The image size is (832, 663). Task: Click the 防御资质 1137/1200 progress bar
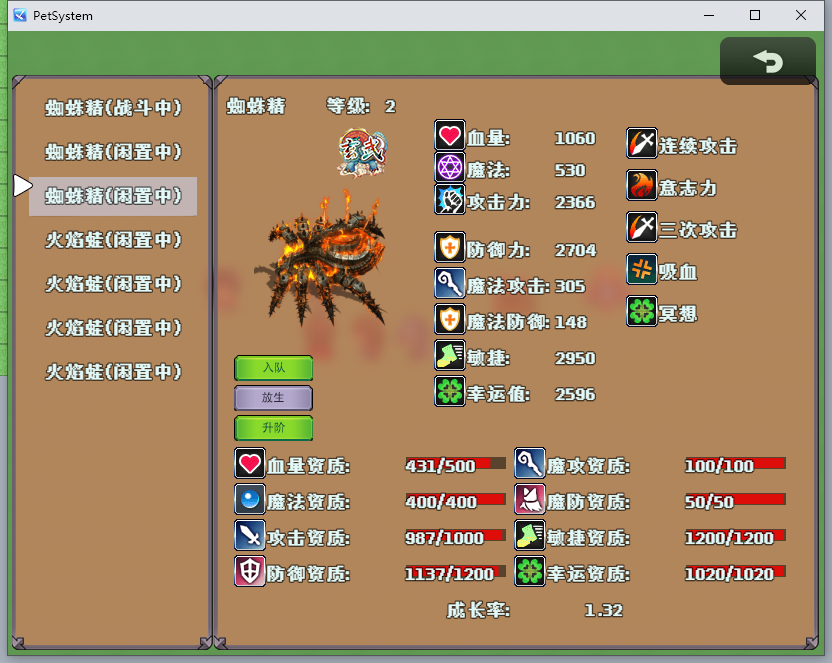[455, 572]
